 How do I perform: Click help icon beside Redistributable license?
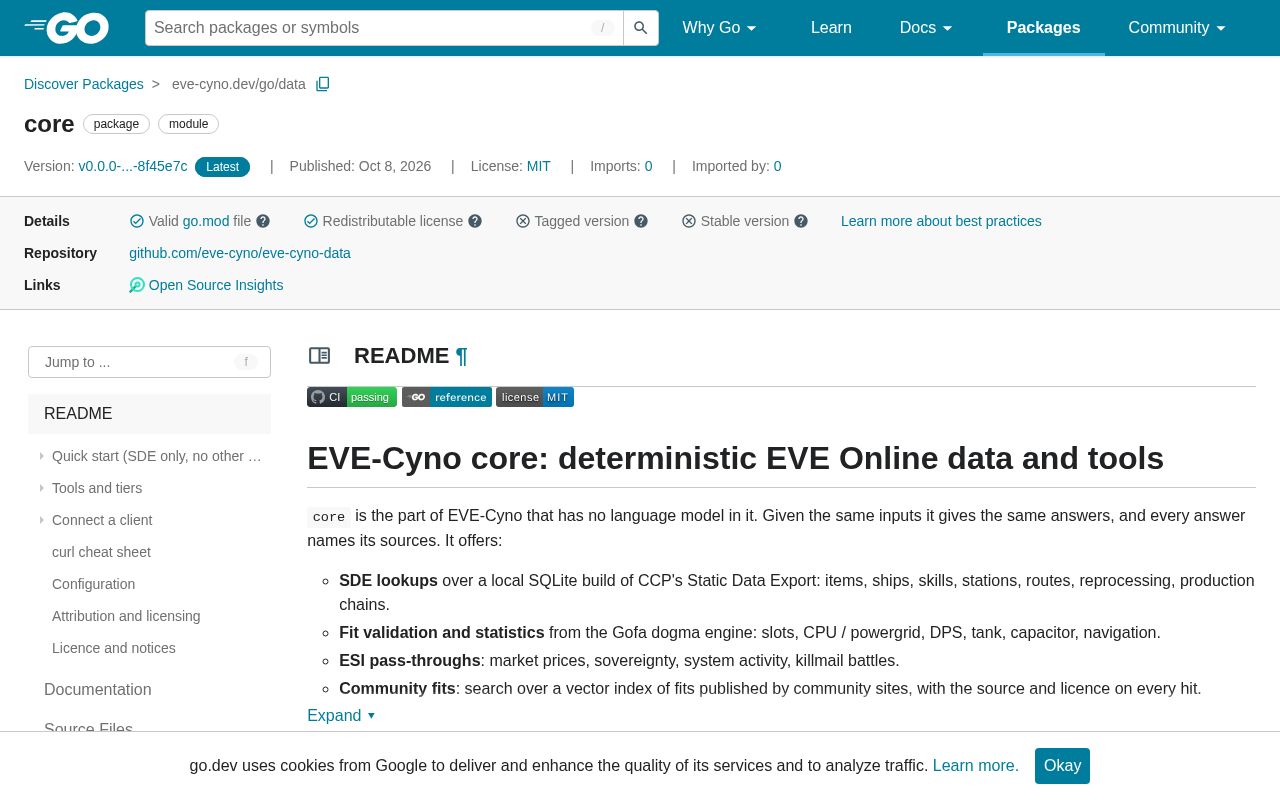pos(475,221)
